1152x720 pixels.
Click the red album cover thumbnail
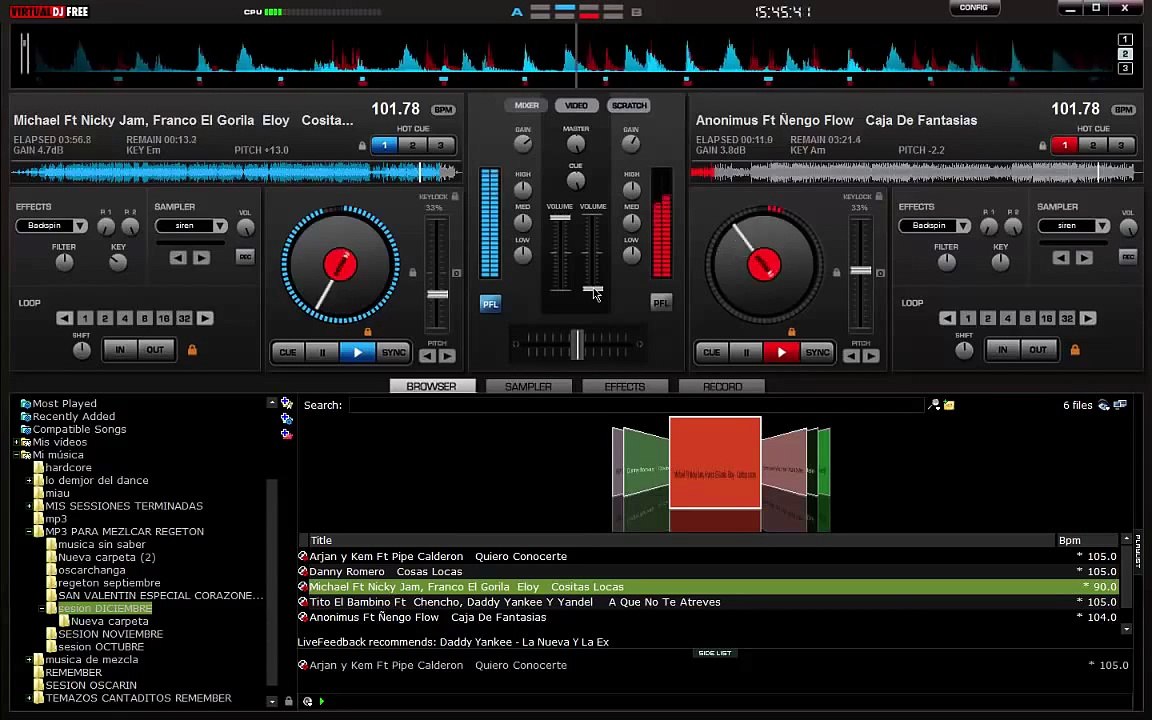(715, 463)
